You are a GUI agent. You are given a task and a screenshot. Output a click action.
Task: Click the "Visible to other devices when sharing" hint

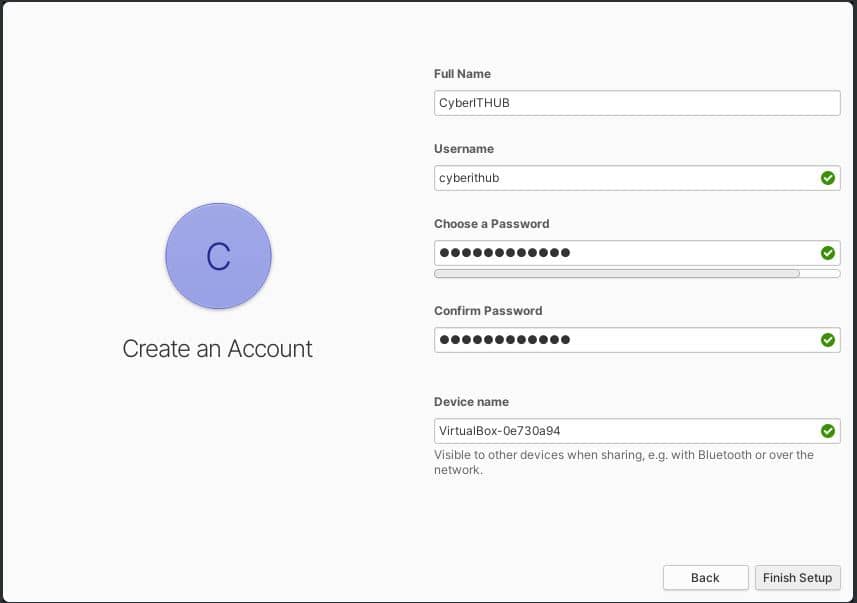click(624, 462)
